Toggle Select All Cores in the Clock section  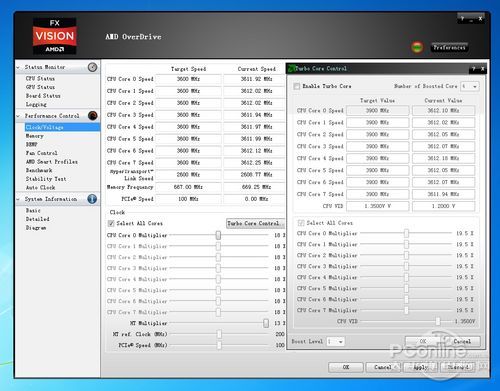[x=111, y=223]
